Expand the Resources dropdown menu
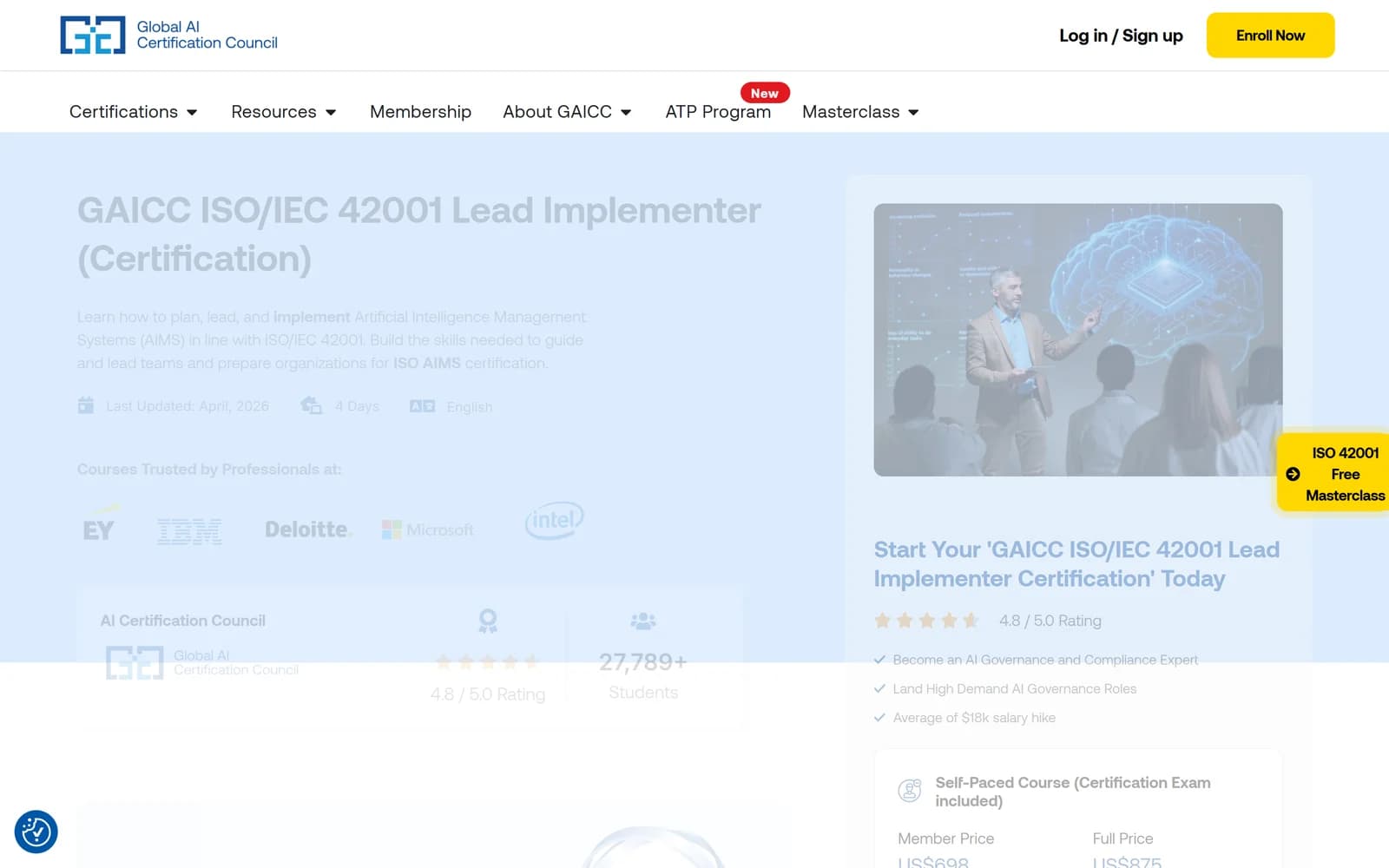This screenshot has height=868, width=1389. [284, 112]
